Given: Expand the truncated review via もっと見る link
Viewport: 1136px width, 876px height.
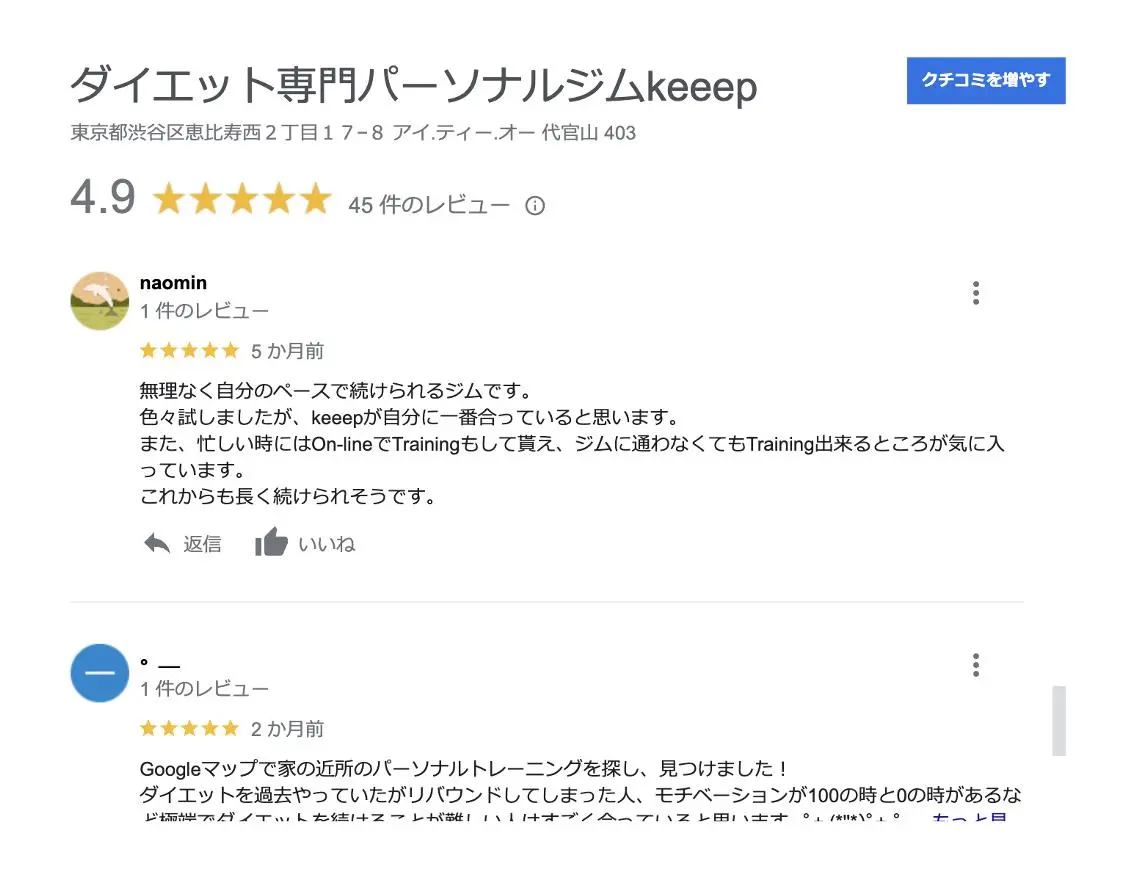Looking at the screenshot, I should pos(969,817).
